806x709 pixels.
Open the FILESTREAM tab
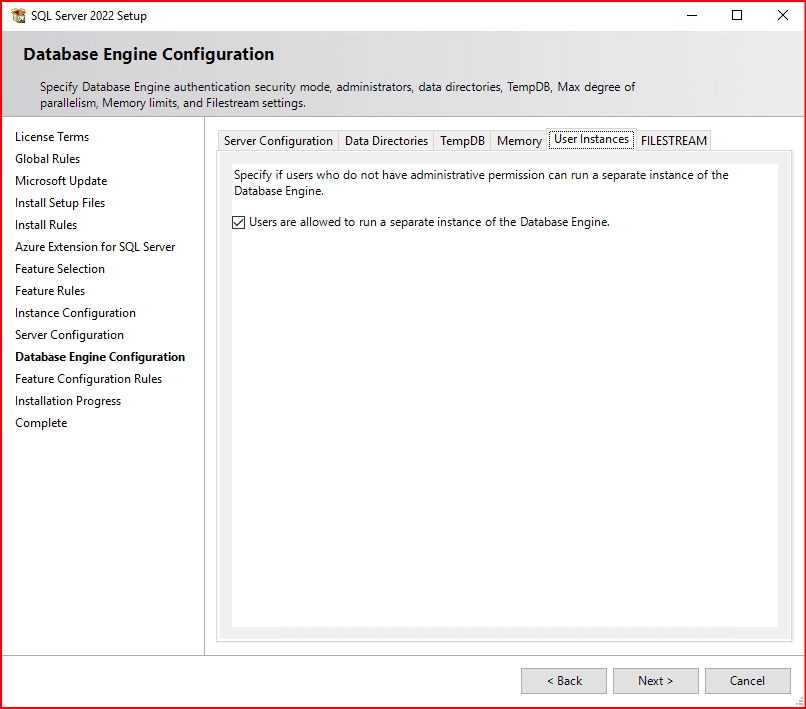tap(674, 141)
